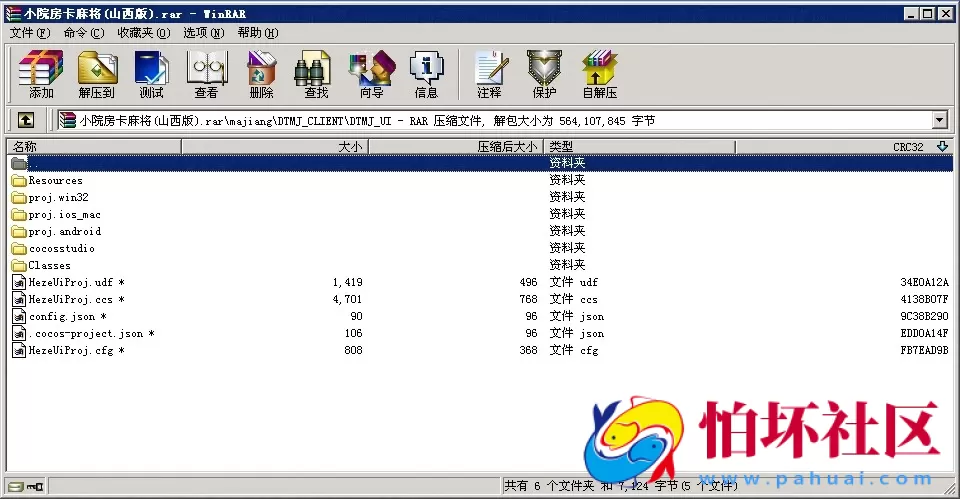This screenshot has height=499, width=960.
Task: Select the .cocos-project.json file icon
Action: (x=19, y=334)
